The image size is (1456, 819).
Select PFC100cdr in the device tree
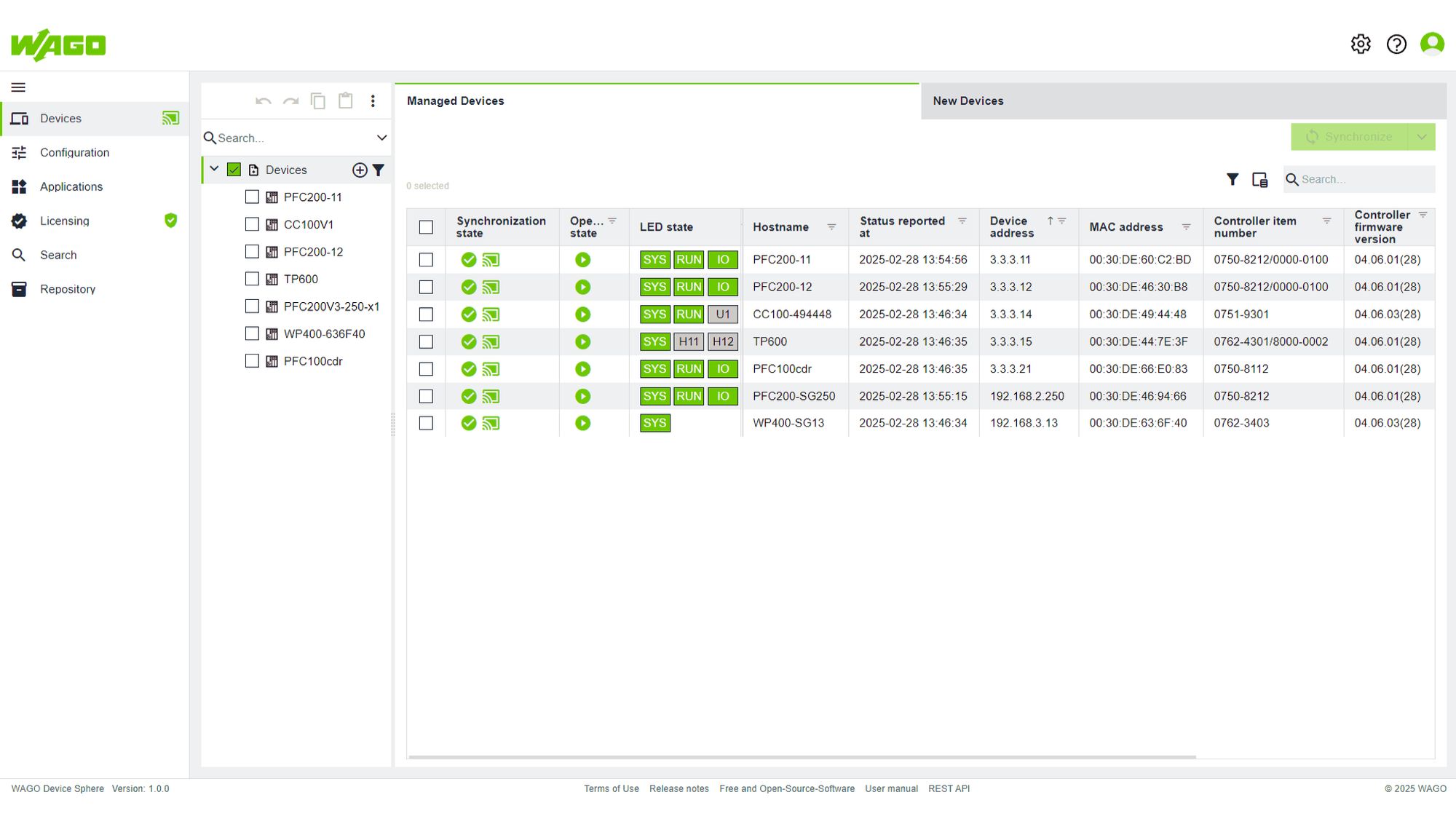(313, 362)
